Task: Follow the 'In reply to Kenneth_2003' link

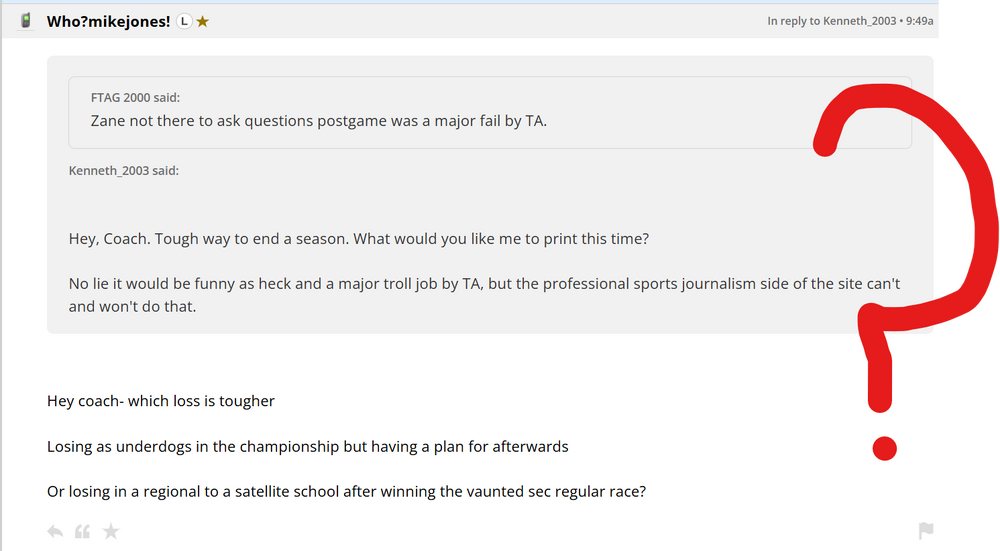Action: (831, 21)
